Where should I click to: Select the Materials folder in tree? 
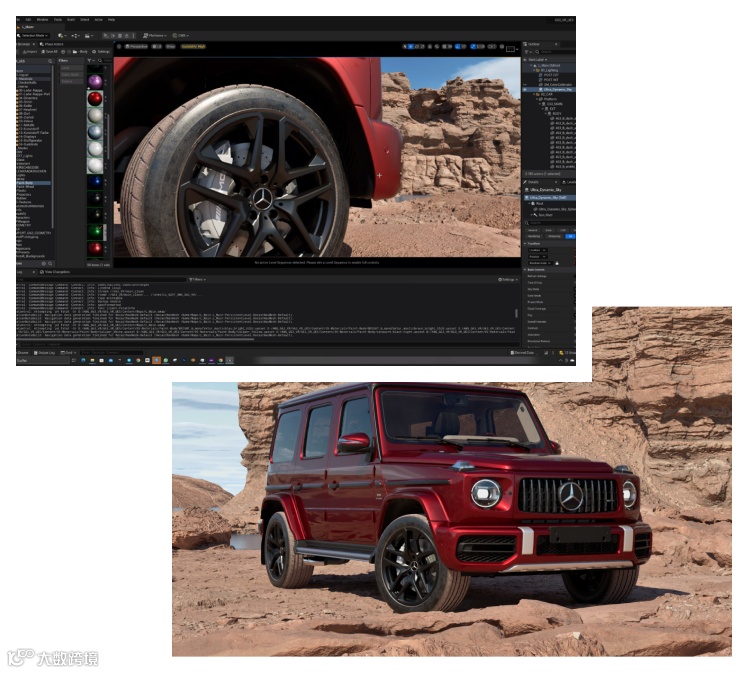[x=25, y=79]
